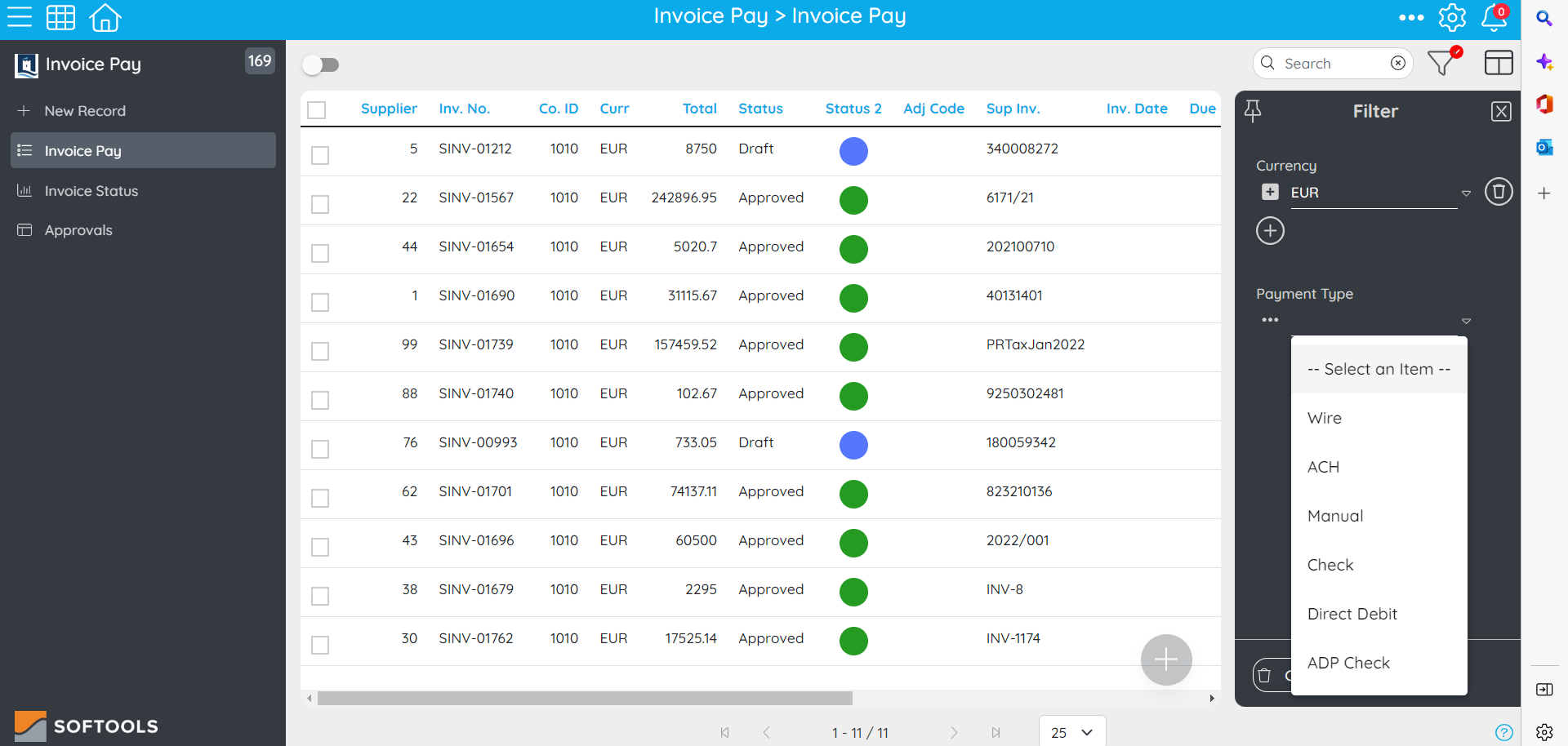The image size is (1568, 746).
Task: Open the column layout icon
Action: point(1499,63)
